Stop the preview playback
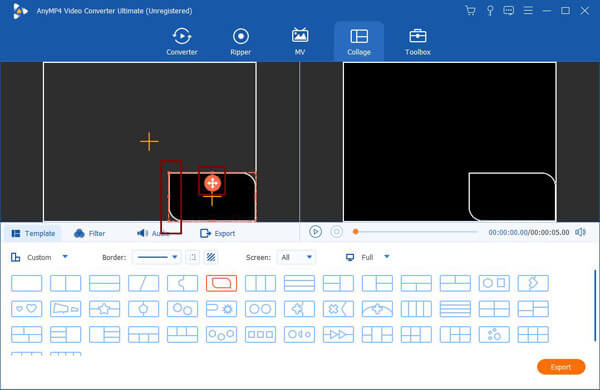 point(336,232)
